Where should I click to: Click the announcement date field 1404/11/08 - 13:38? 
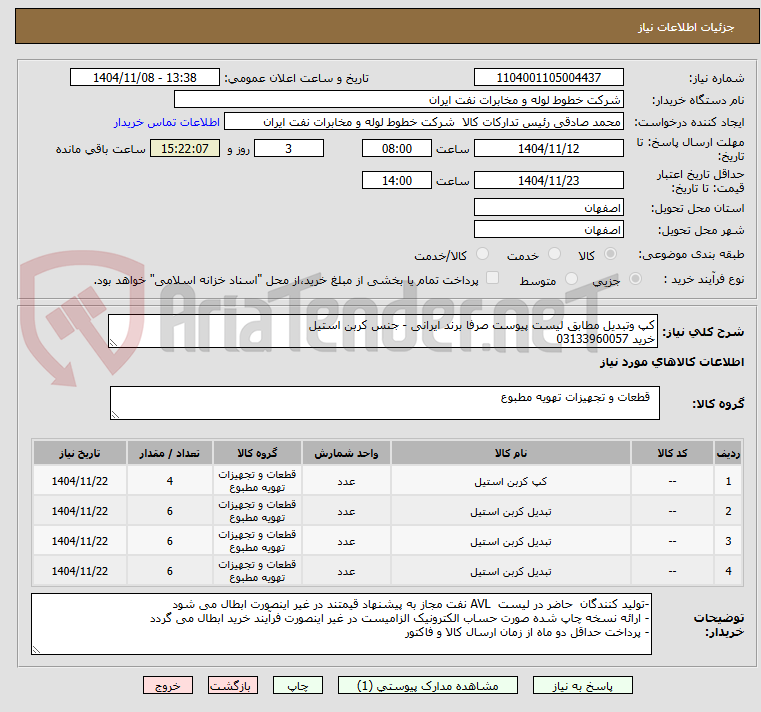145,78
